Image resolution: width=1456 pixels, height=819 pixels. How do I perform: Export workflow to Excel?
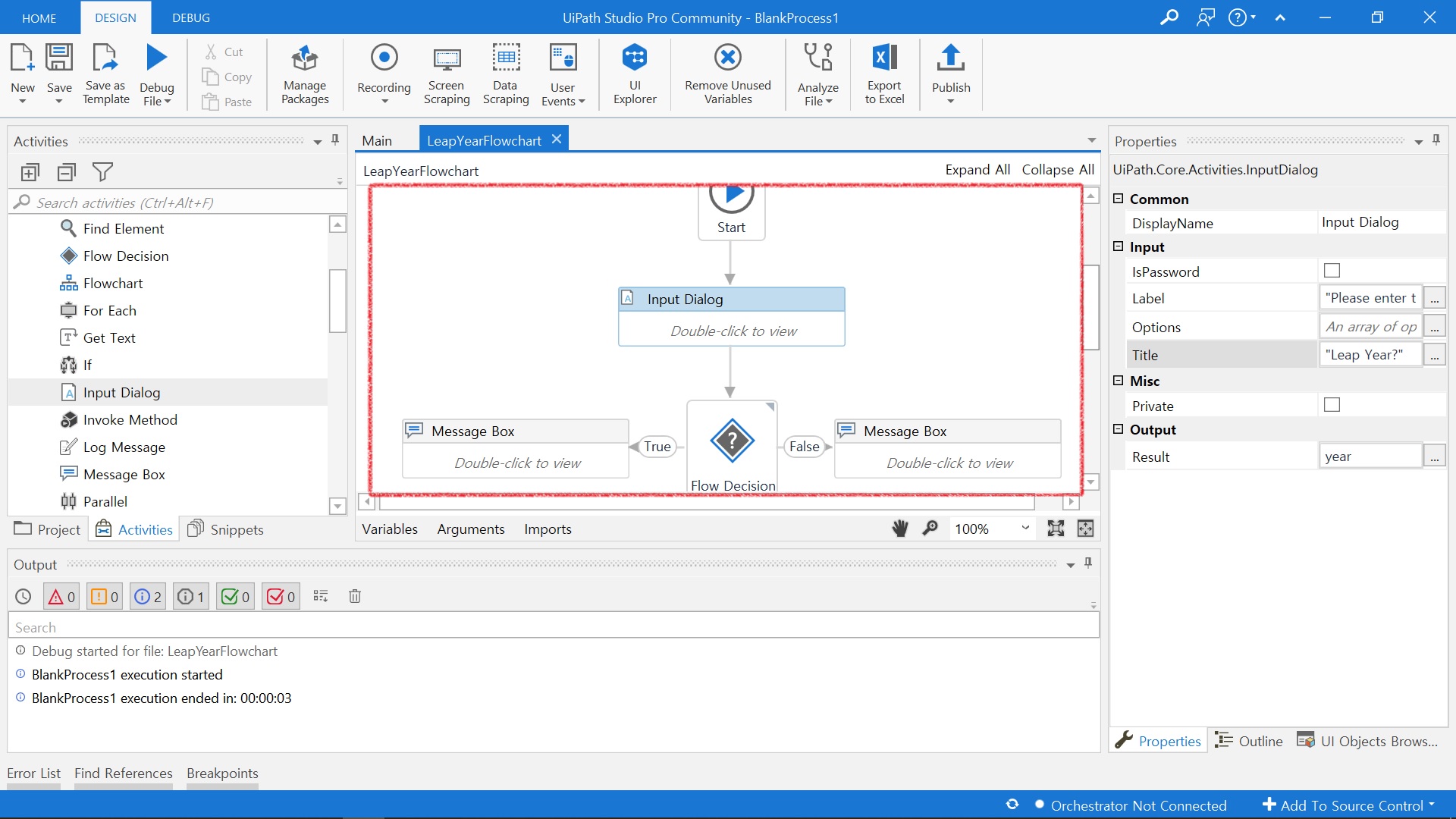[x=884, y=74]
